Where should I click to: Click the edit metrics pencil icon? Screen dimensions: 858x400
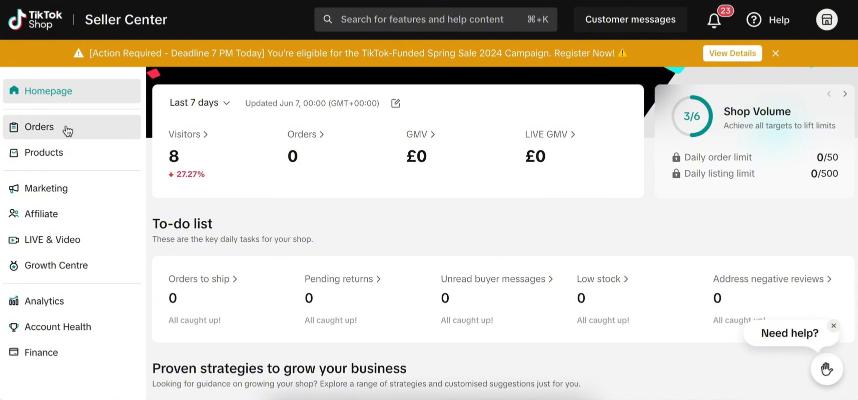click(x=396, y=103)
